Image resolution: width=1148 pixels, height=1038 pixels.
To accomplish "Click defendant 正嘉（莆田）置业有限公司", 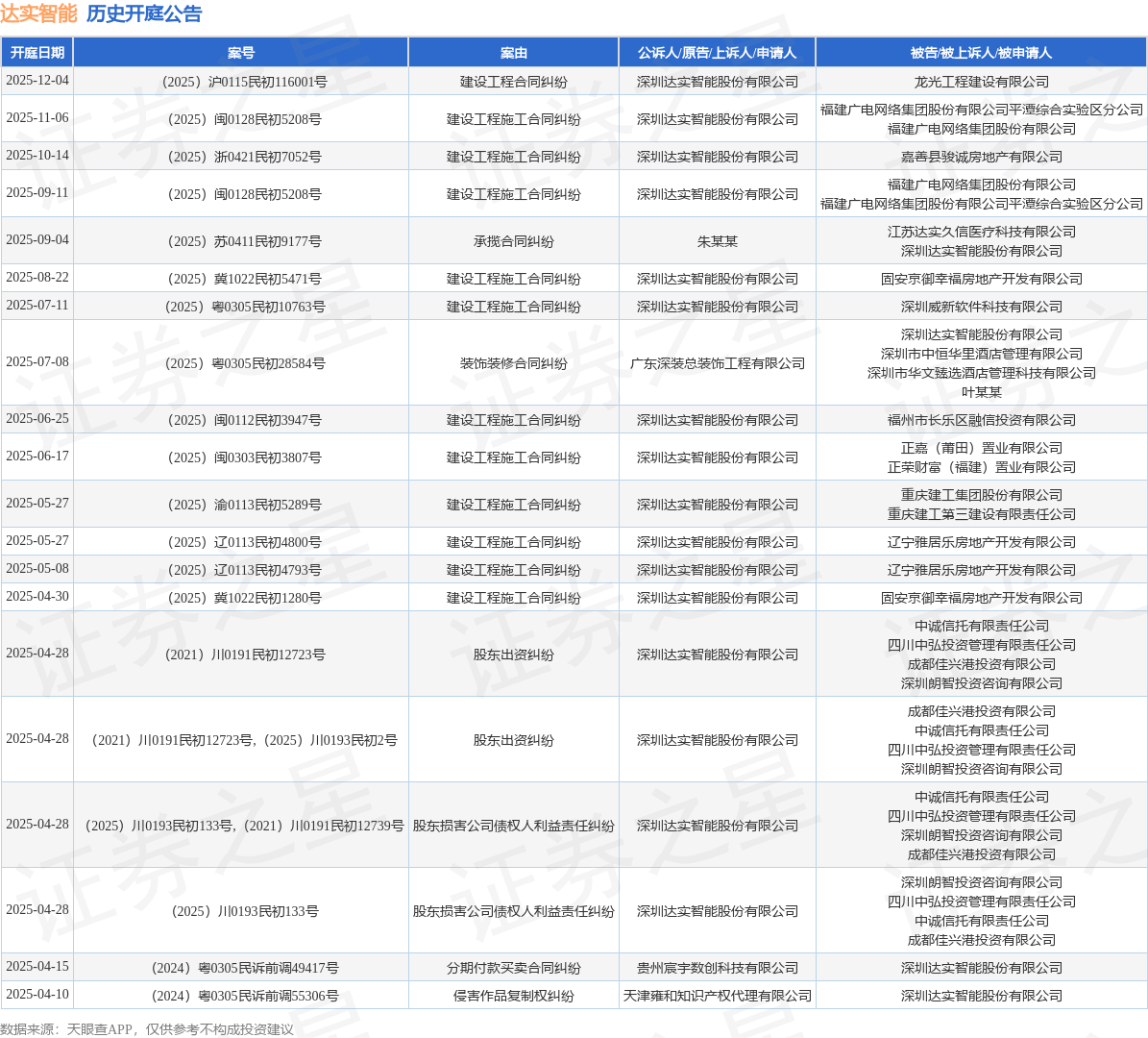I will [981, 448].
